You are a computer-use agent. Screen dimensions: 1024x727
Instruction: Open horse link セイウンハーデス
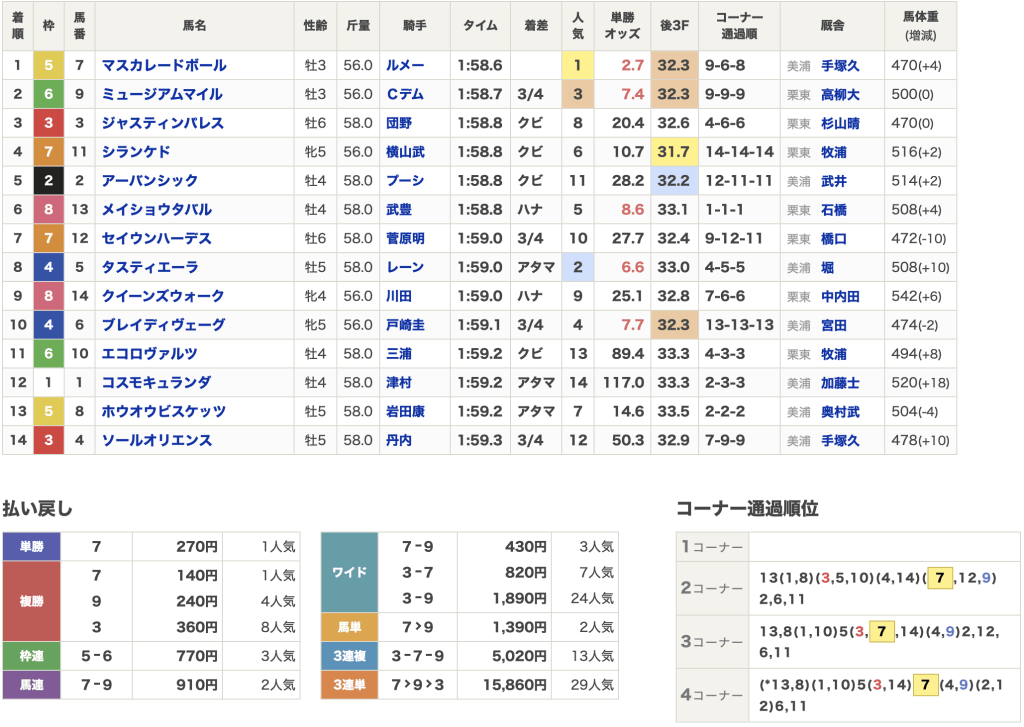(x=157, y=238)
